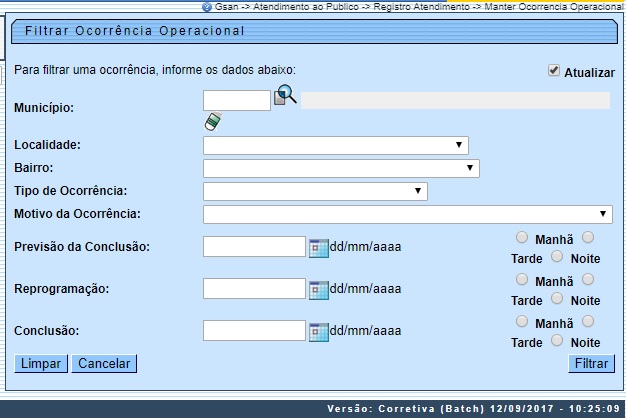Expand the Localidade dropdown
626x419 pixels.
(x=335, y=145)
